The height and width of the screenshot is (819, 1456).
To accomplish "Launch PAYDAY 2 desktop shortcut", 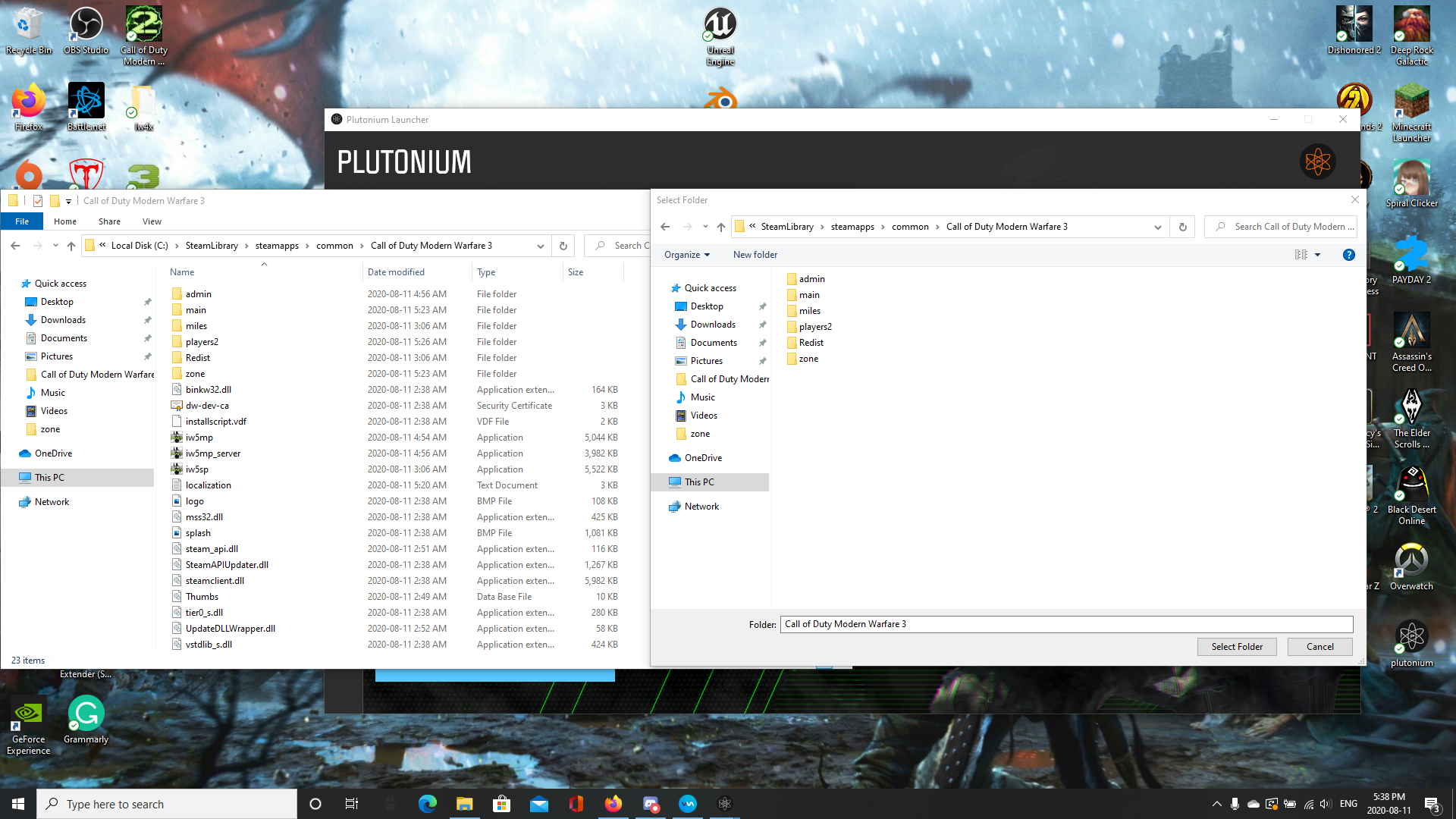I will pos(1411,260).
